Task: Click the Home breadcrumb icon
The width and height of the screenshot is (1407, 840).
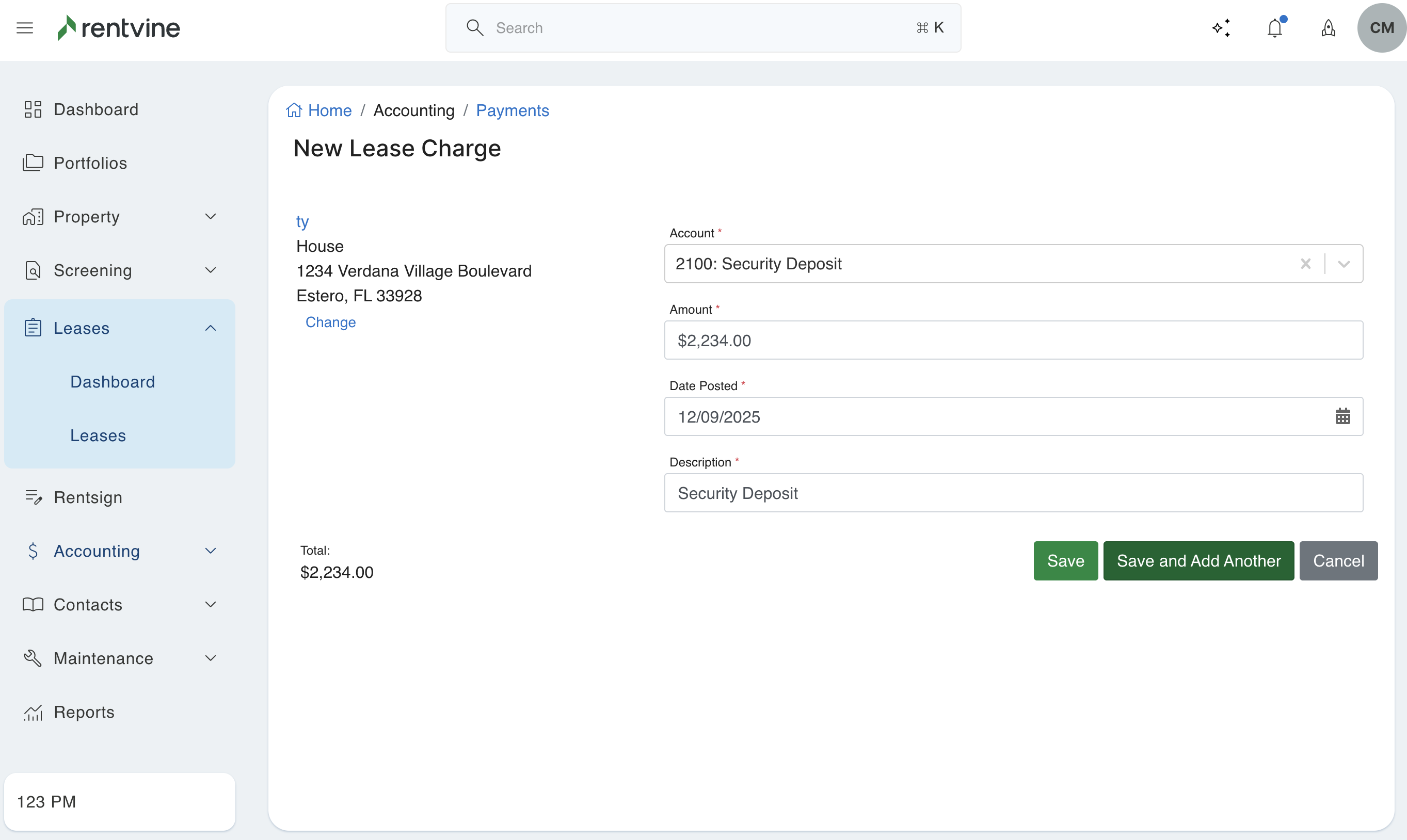Action: click(294, 110)
